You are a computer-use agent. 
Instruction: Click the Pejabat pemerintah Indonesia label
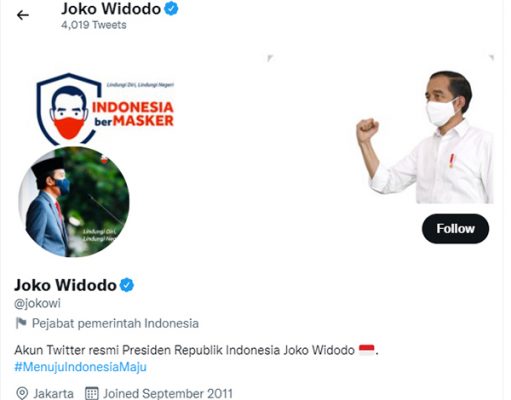[115, 323]
